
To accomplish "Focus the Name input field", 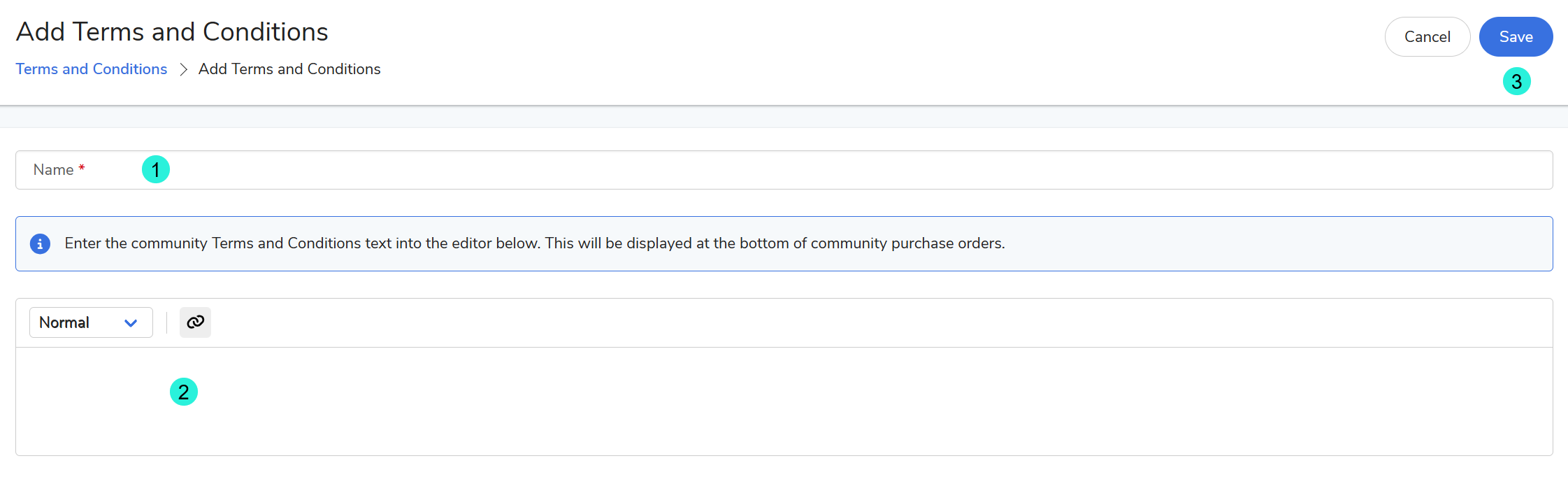I will (839, 170).
